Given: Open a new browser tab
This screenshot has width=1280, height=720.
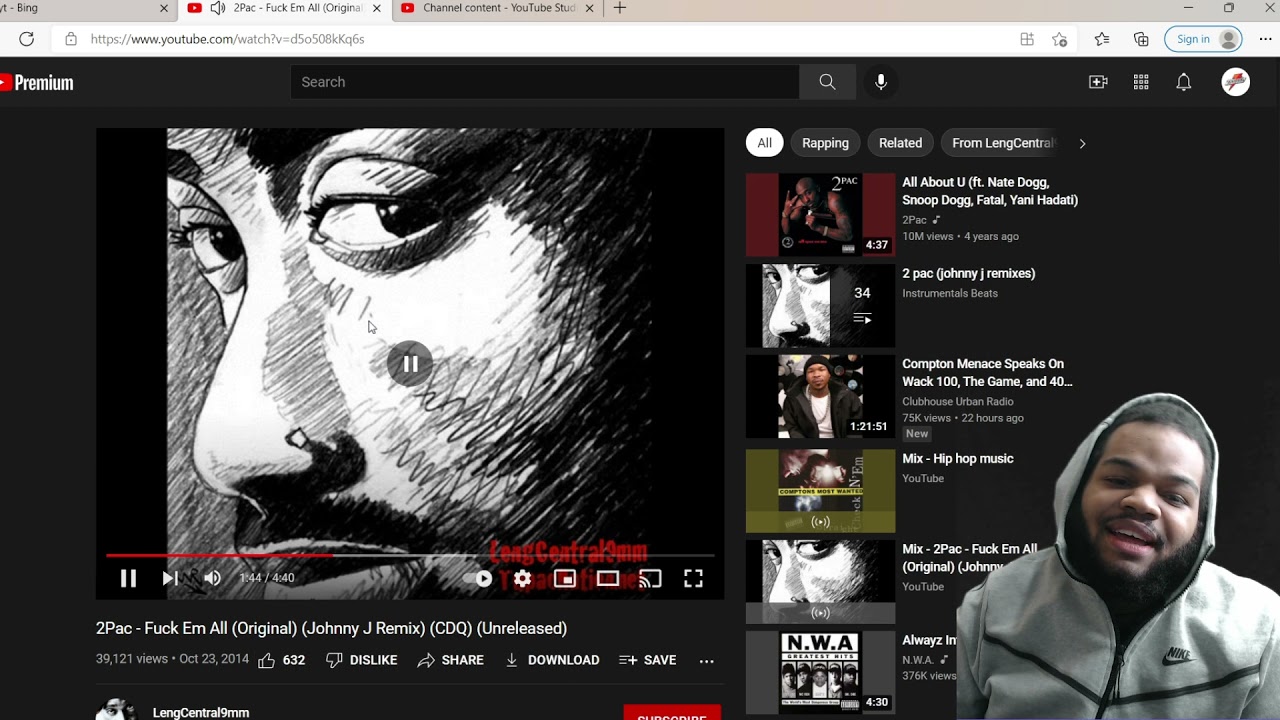Looking at the screenshot, I should 620,8.
